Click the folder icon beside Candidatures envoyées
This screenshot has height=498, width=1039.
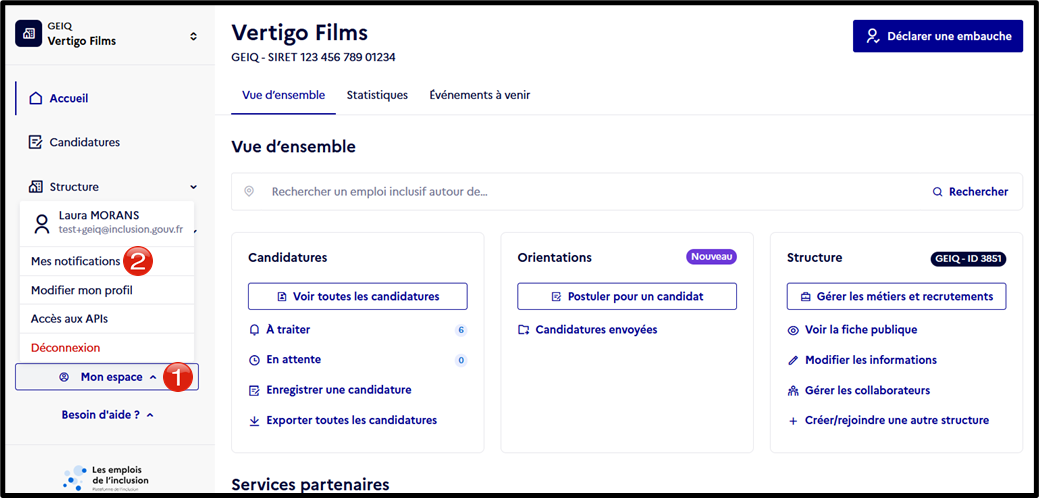[524, 329]
